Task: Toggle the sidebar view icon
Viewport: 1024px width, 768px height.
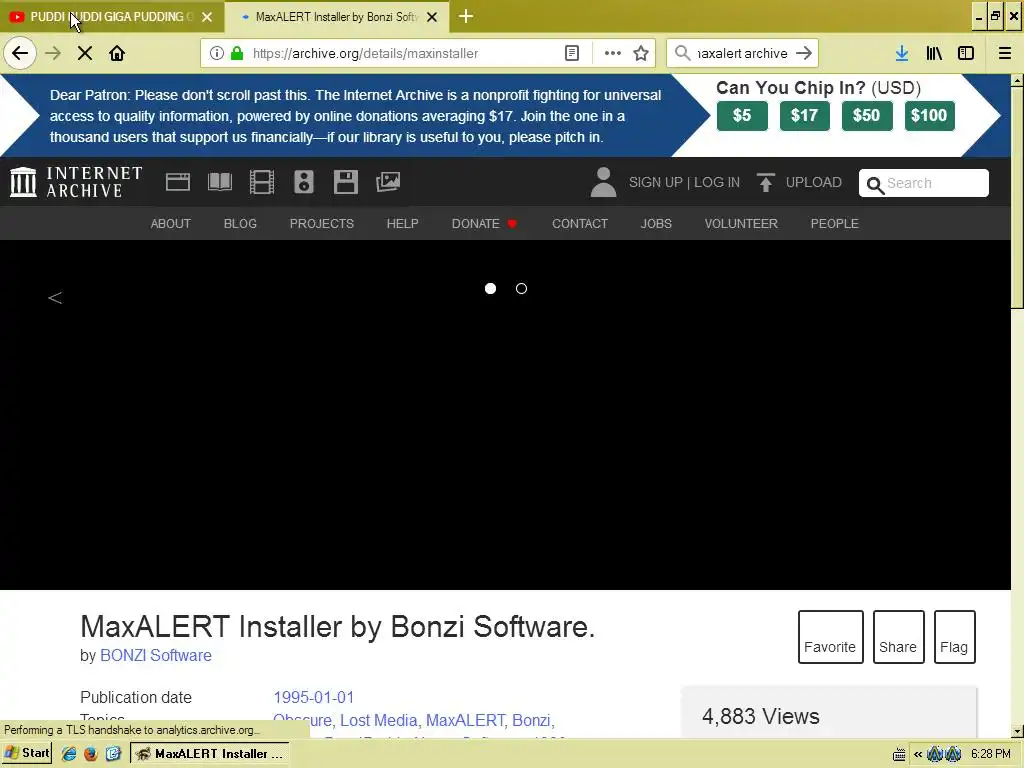Action: pyautogui.click(x=966, y=53)
